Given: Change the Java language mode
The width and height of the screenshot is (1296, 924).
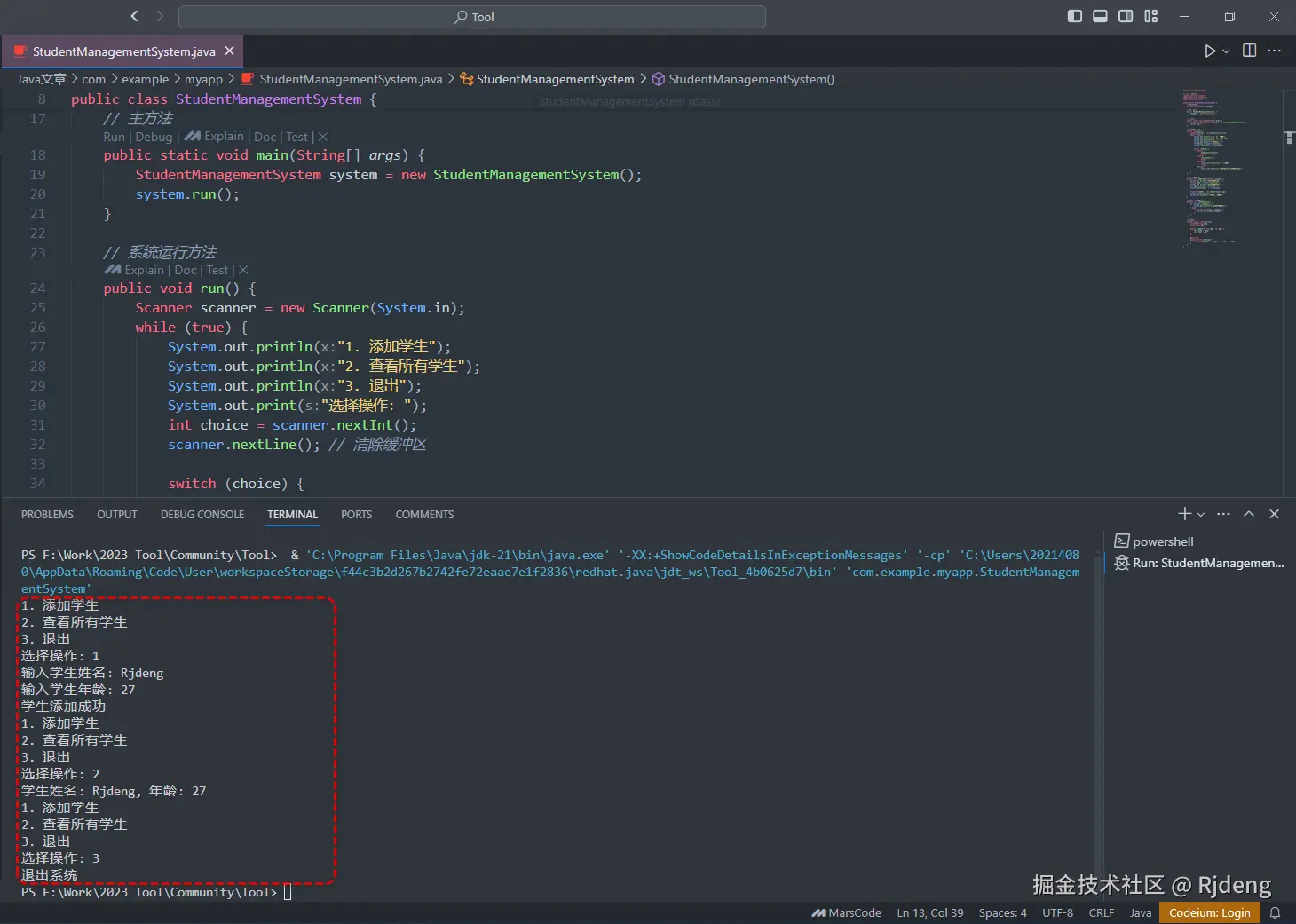Looking at the screenshot, I should [x=1141, y=912].
